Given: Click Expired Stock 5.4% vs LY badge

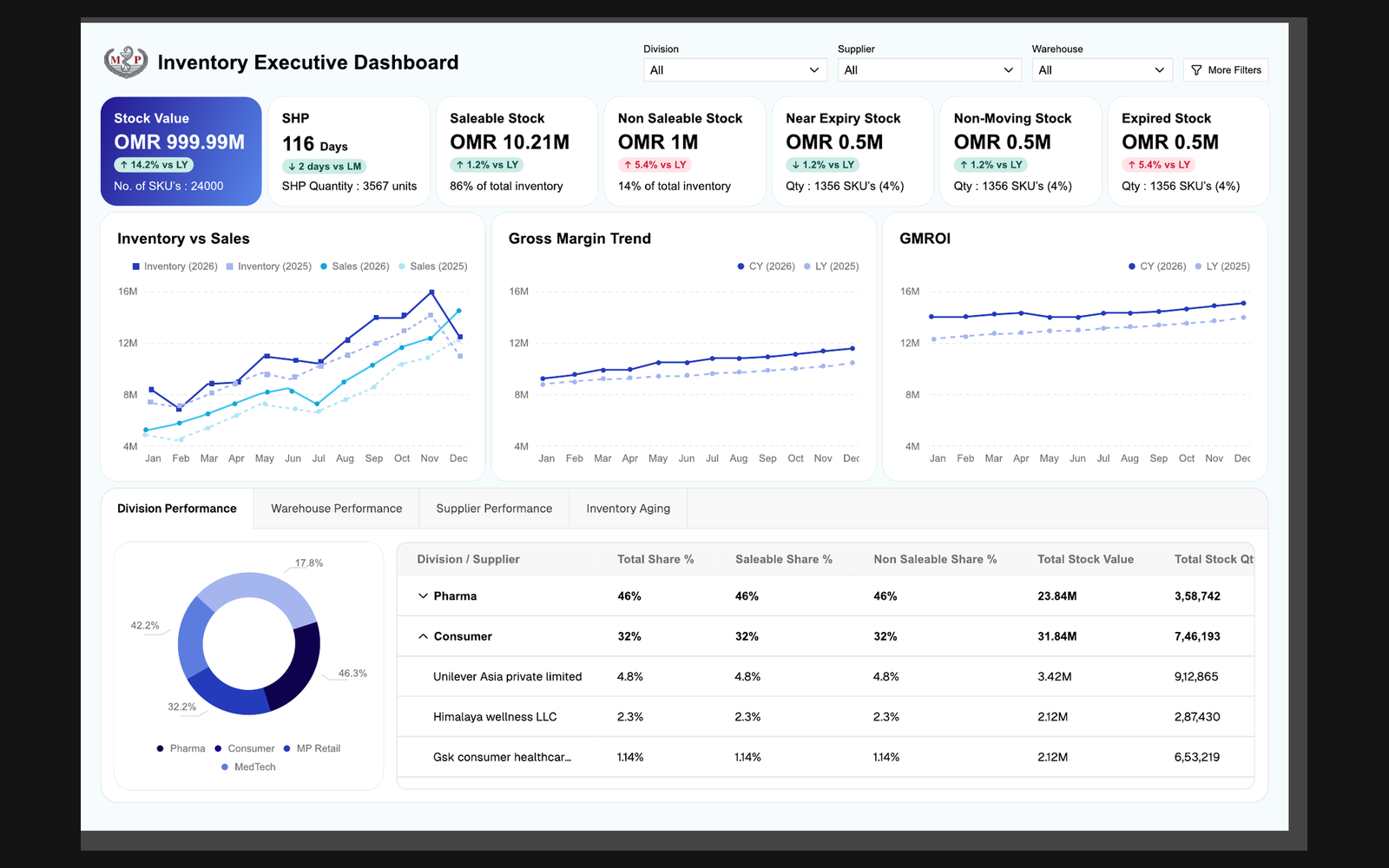Looking at the screenshot, I should point(1158,165).
